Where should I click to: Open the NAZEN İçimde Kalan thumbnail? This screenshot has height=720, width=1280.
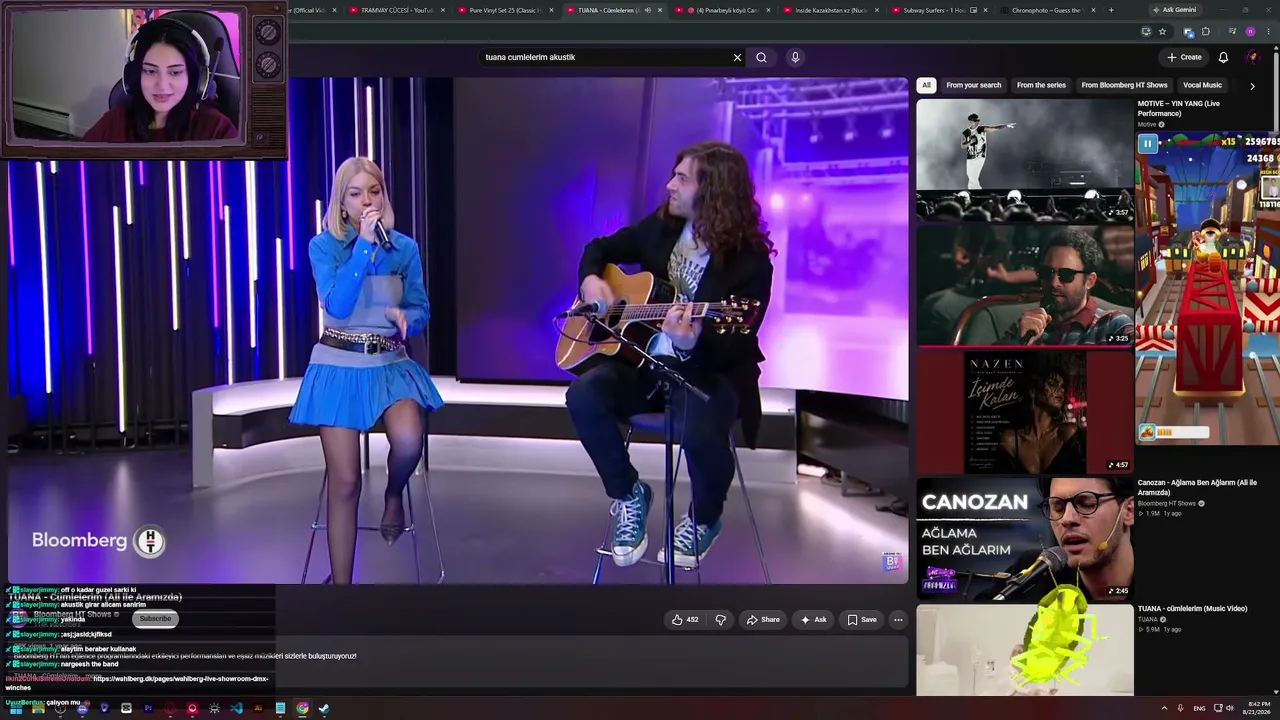pos(1024,411)
